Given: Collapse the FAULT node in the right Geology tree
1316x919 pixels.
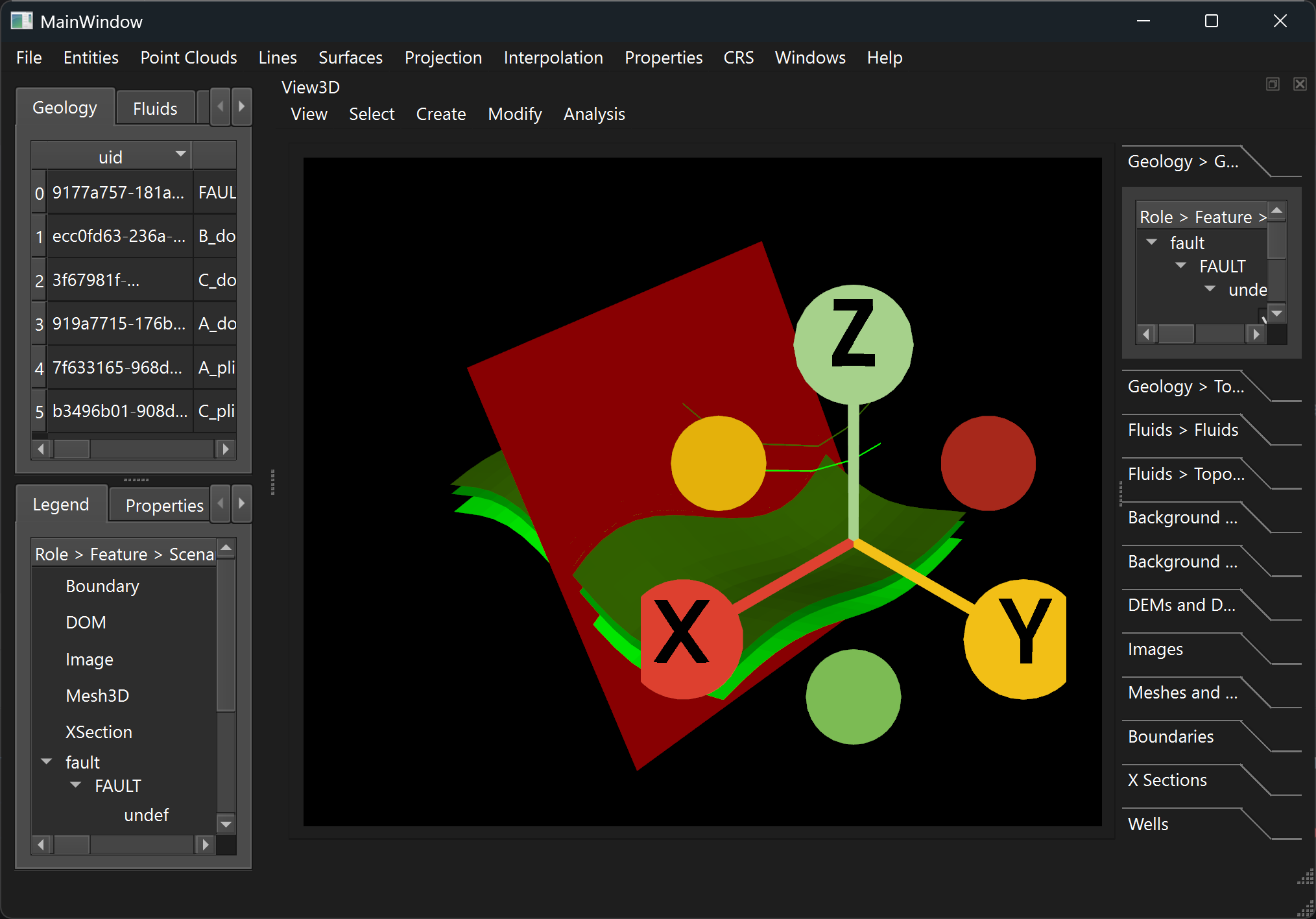Looking at the screenshot, I should [1180, 266].
